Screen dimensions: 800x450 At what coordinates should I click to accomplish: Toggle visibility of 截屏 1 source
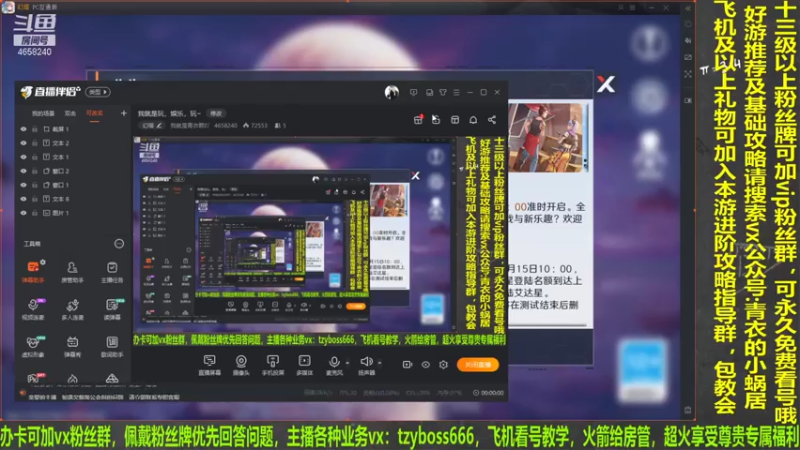pos(23,130)
